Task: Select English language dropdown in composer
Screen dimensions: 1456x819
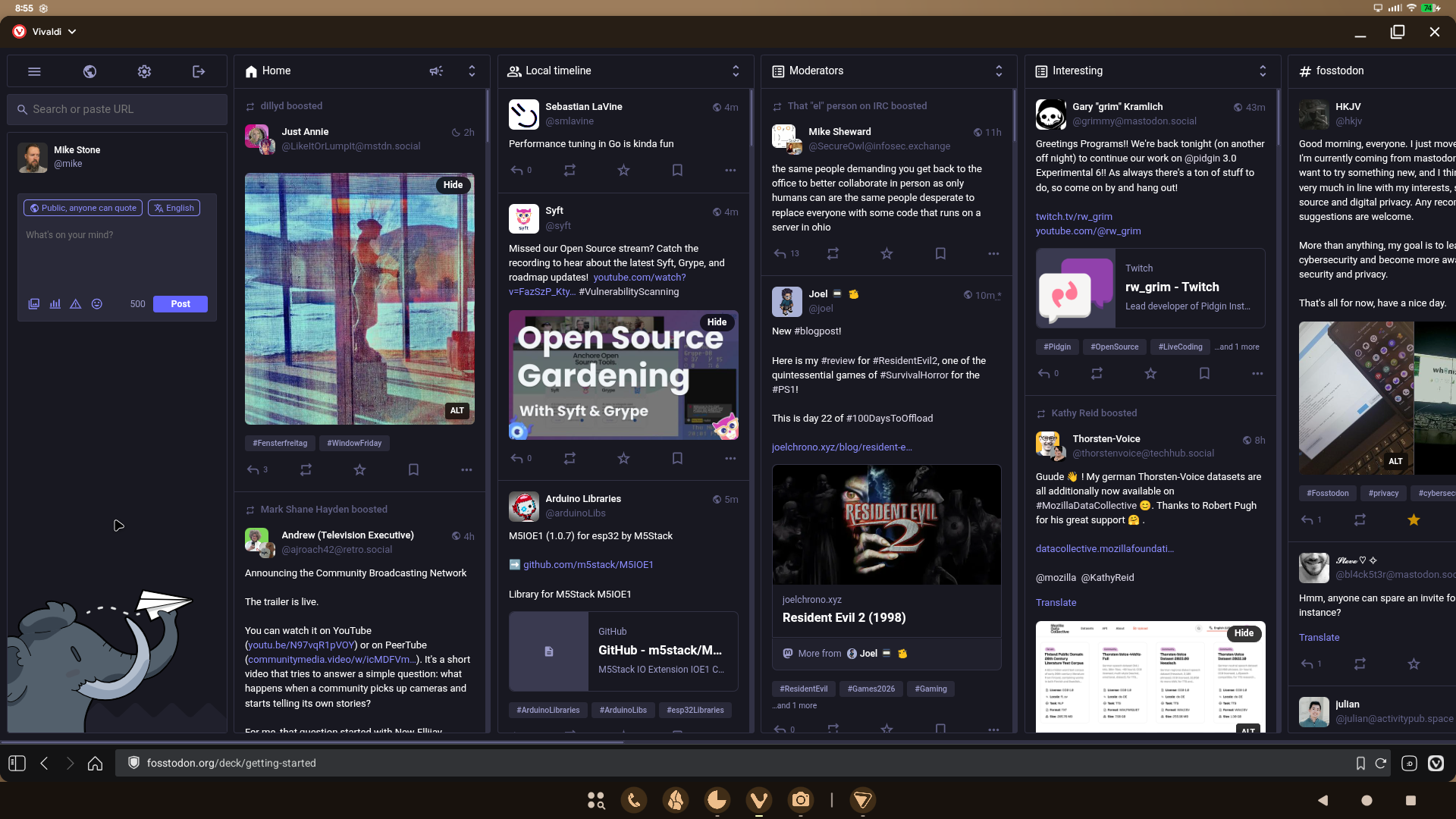Action: click(174, 209)
